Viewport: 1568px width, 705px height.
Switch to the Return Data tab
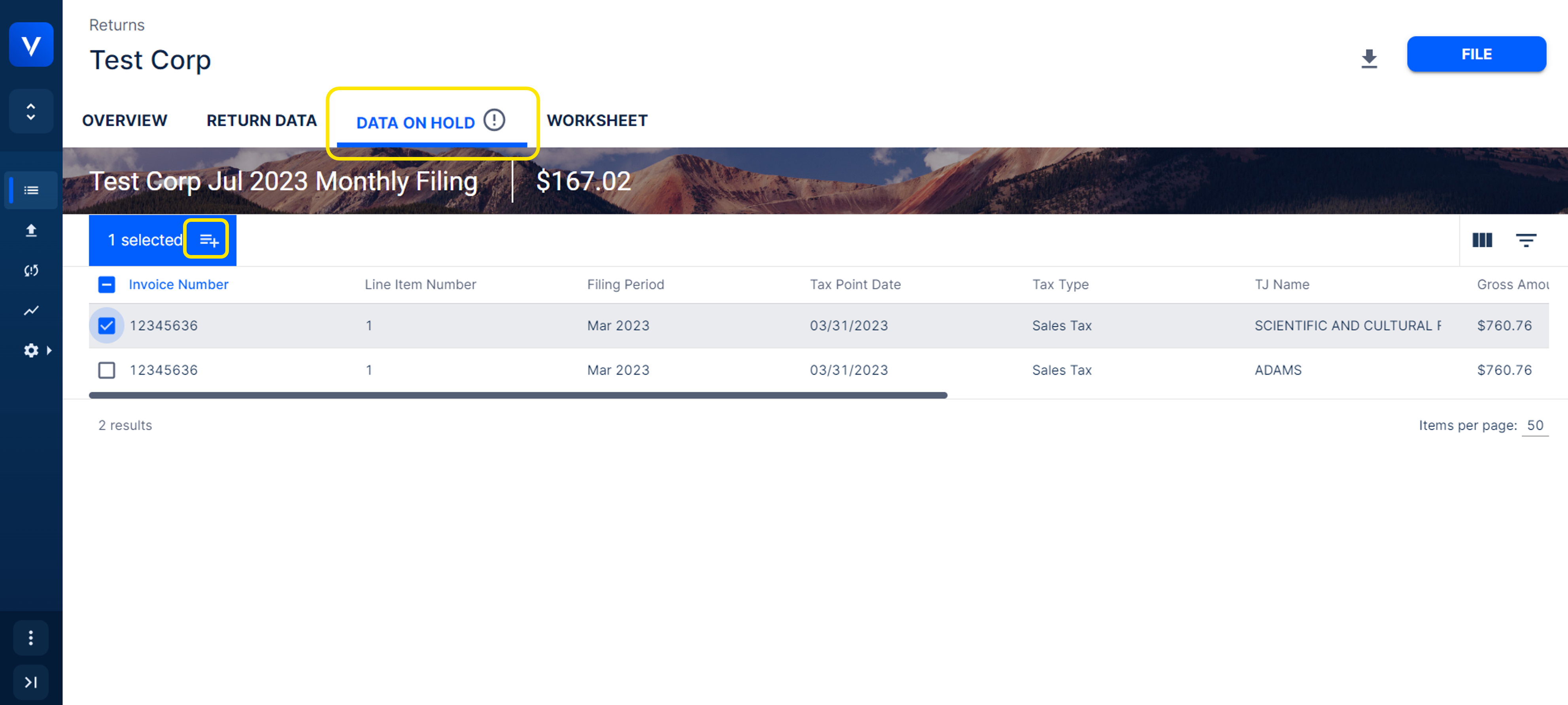pos(261,121)
